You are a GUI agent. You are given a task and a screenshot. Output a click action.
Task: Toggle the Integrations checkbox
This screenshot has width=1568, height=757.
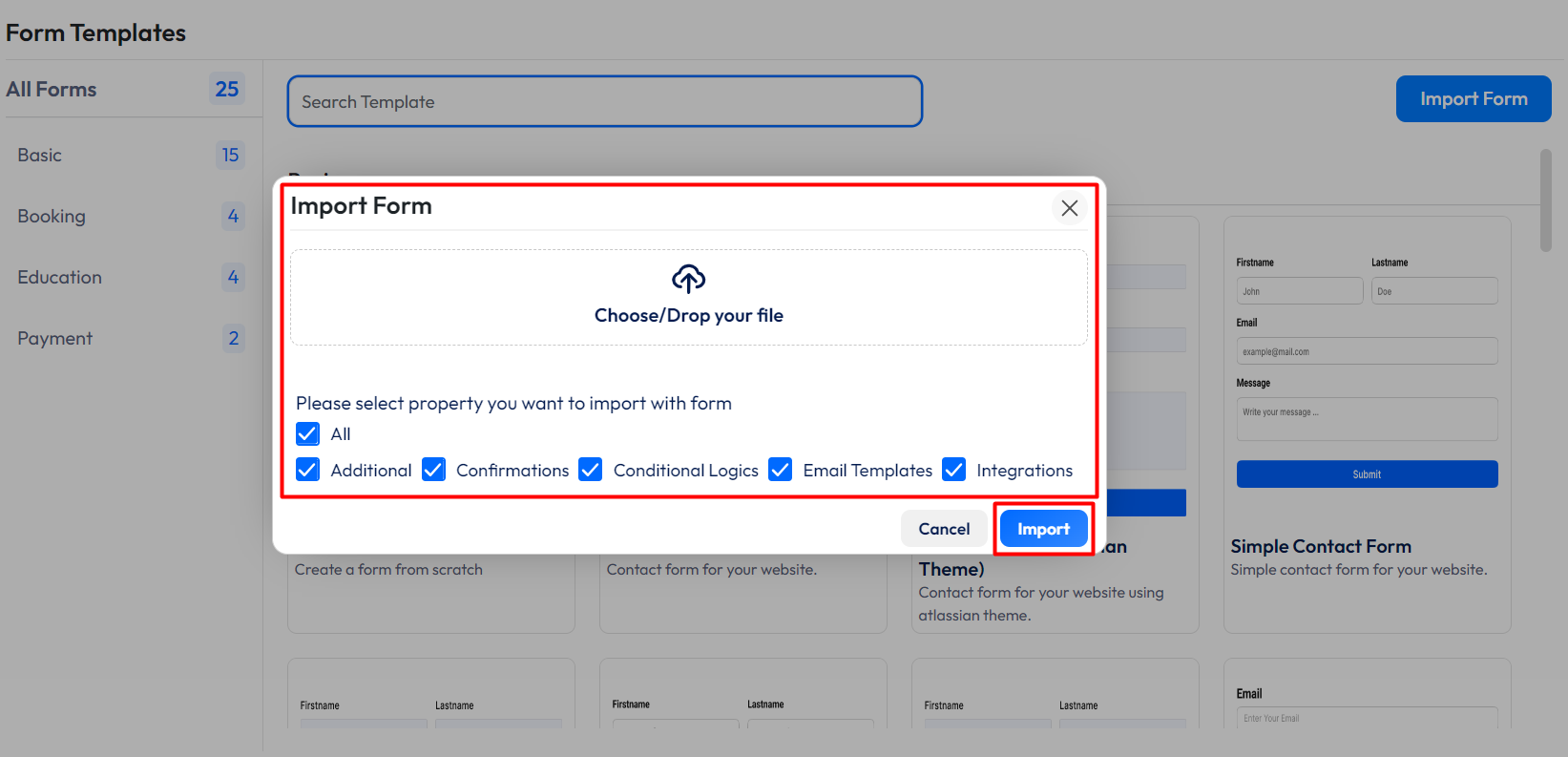click(x=953, y=470)
